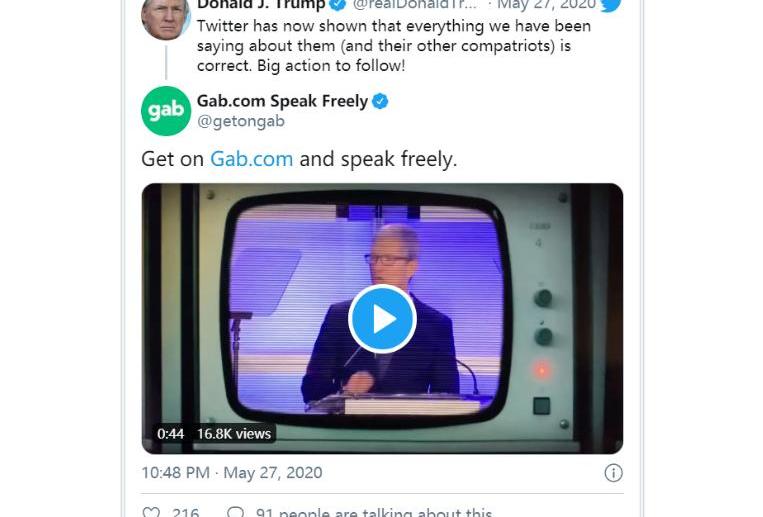Click the 0:44 video duration label
763x517 pixels.
tap(170, 434)
